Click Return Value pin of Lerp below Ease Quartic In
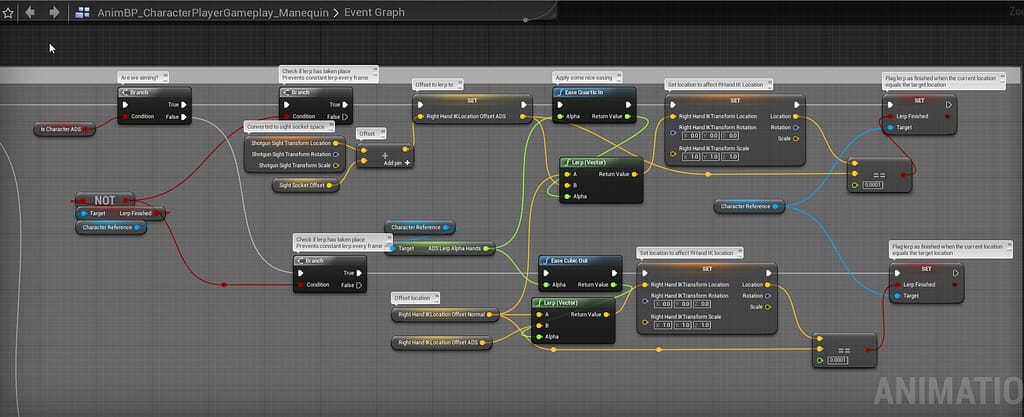 635,174
